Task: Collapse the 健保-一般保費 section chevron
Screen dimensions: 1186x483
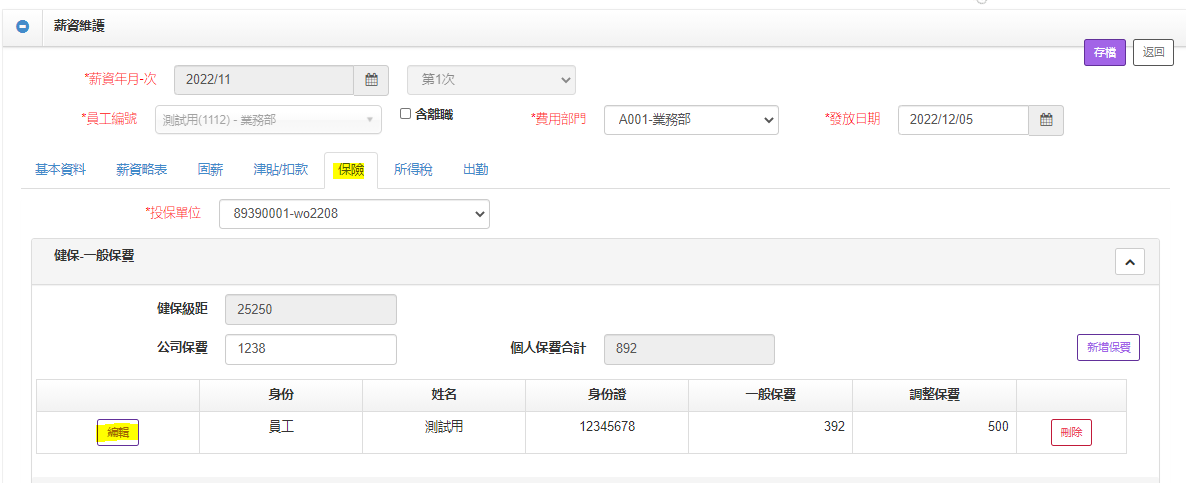Action: 1129,262
